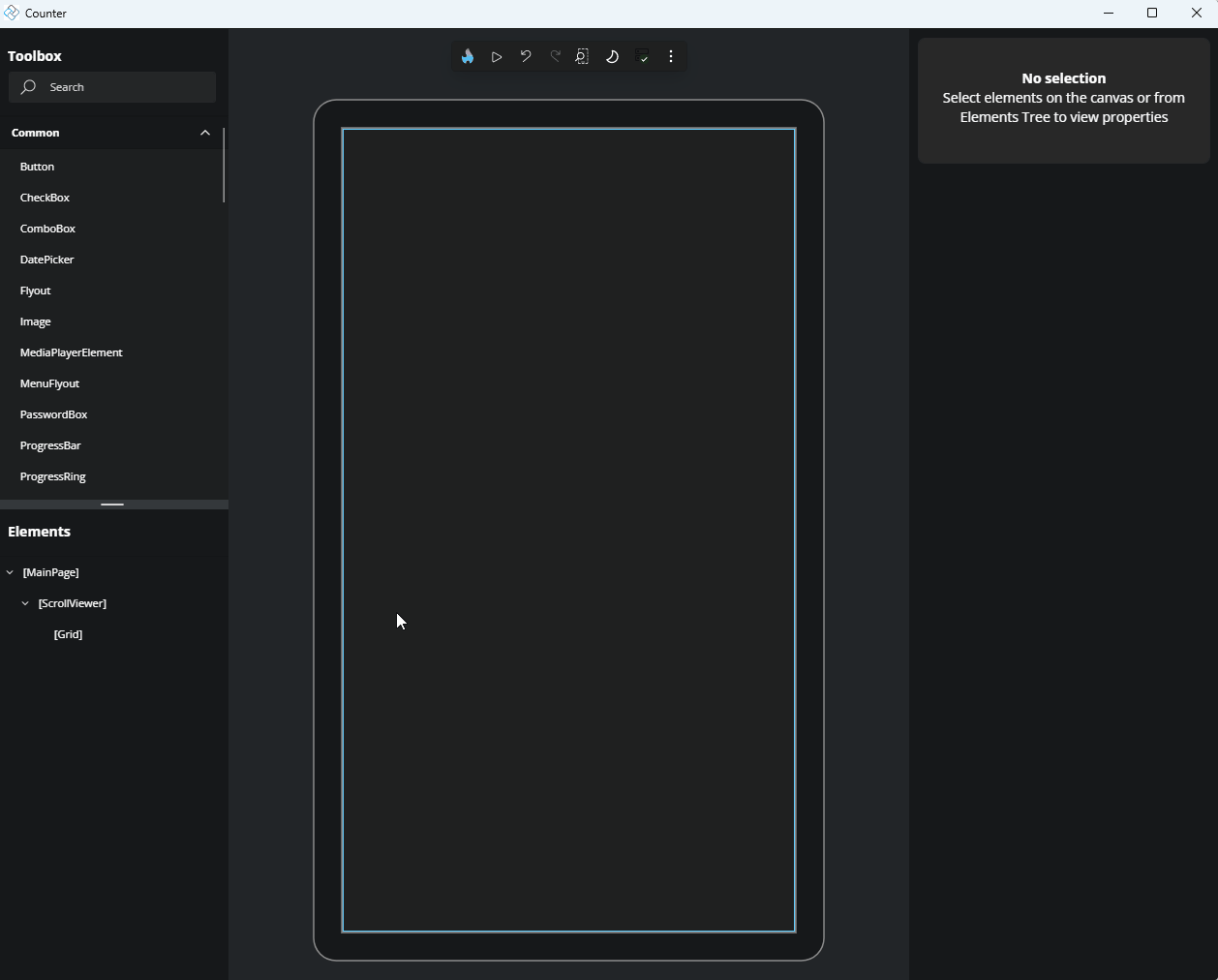
Task: Click Button in the Common toolbox list
Action: [38, 167]
